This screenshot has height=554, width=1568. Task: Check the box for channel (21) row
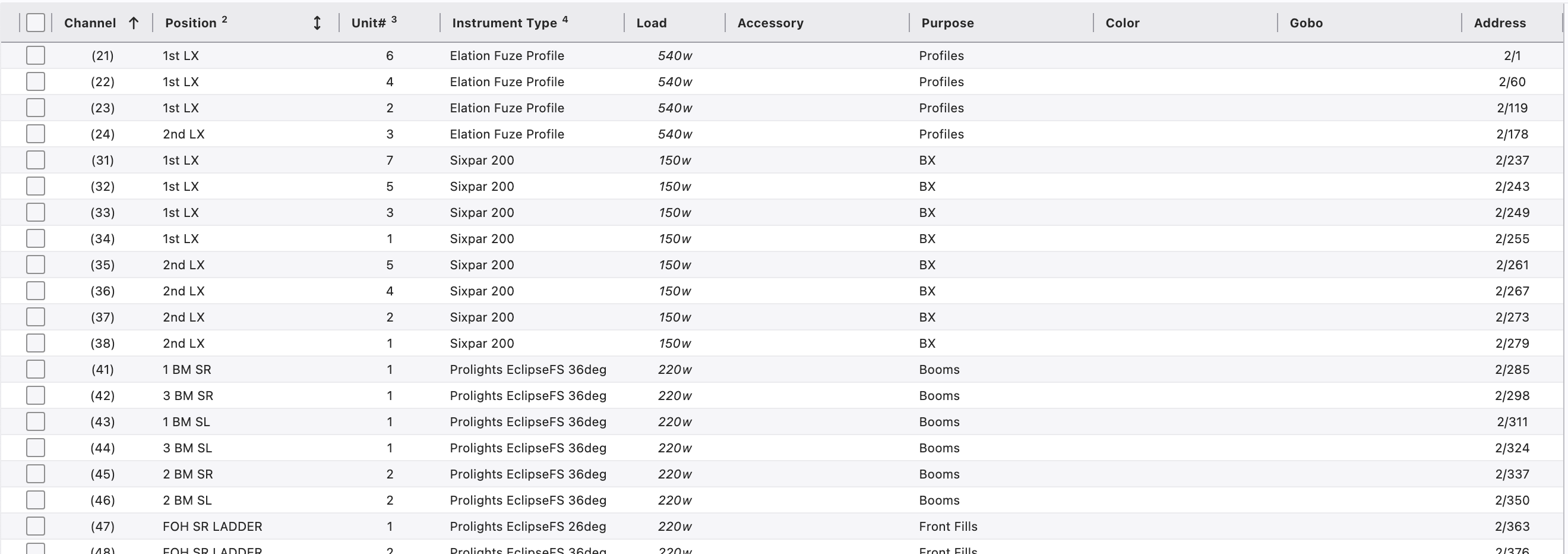35,55
